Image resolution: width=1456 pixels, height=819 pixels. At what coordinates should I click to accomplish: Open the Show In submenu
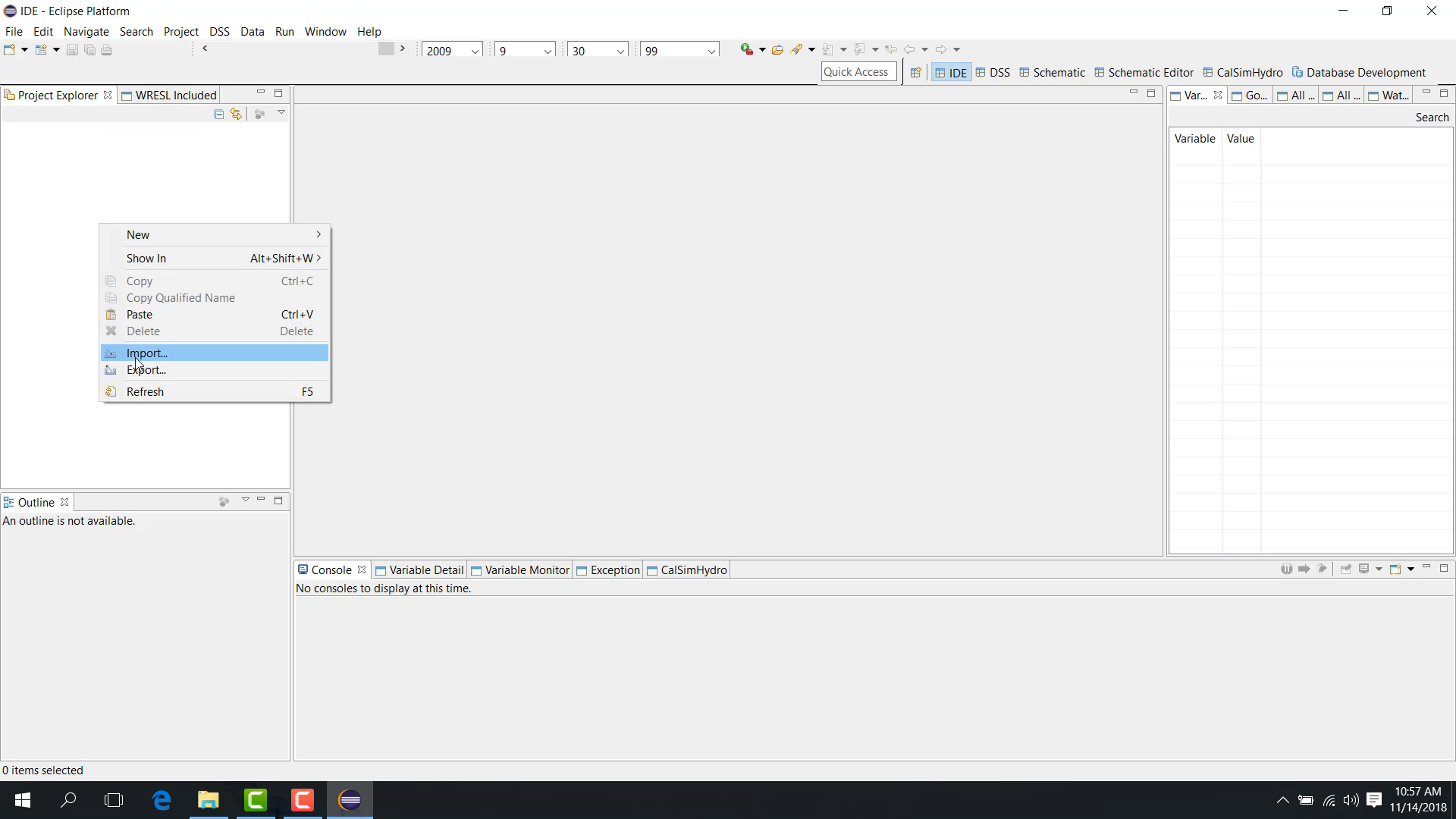point(215,259)
